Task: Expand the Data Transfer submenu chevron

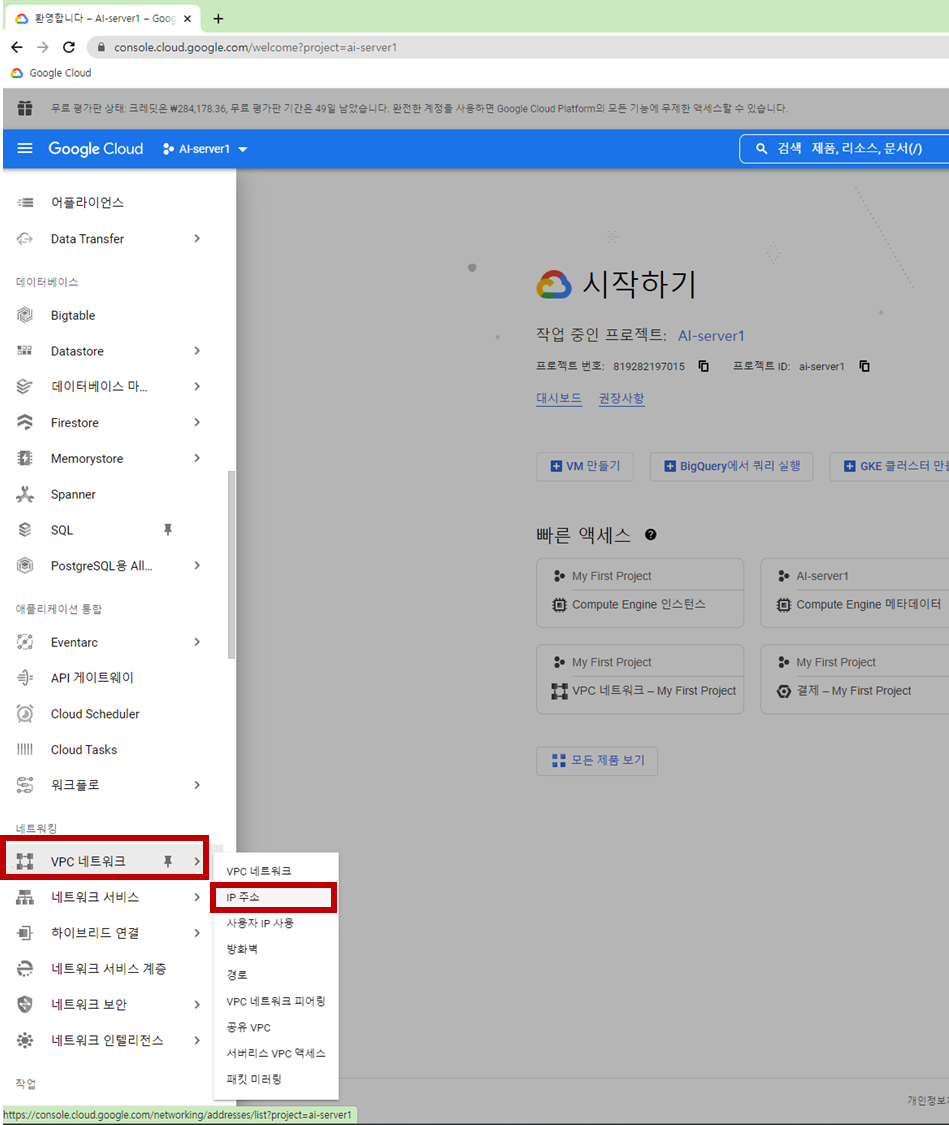Action: (x=197, y=239)
